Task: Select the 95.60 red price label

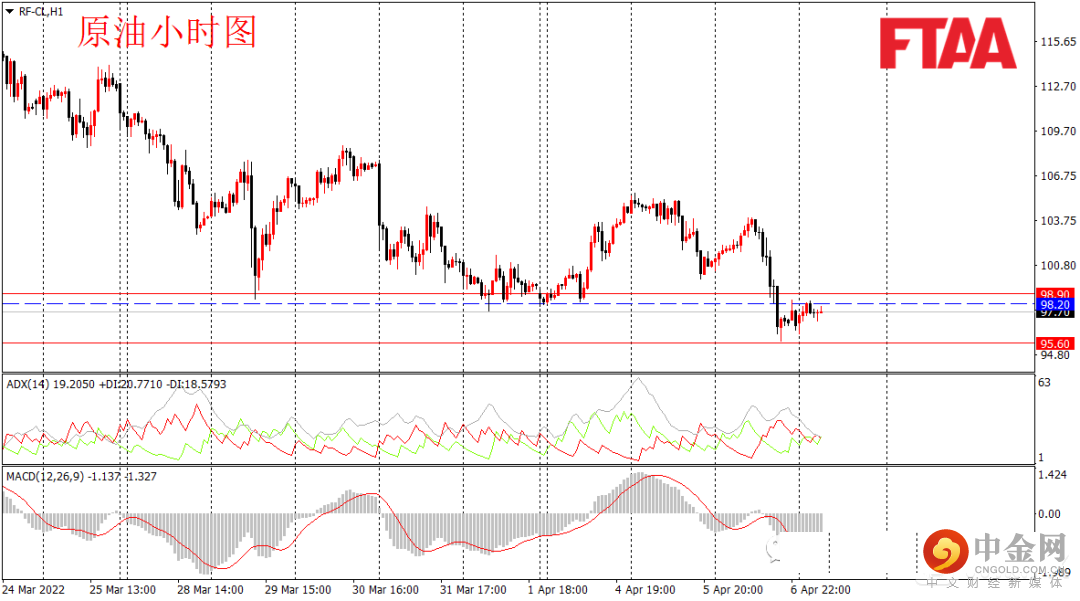Action: click(1055, 344)
